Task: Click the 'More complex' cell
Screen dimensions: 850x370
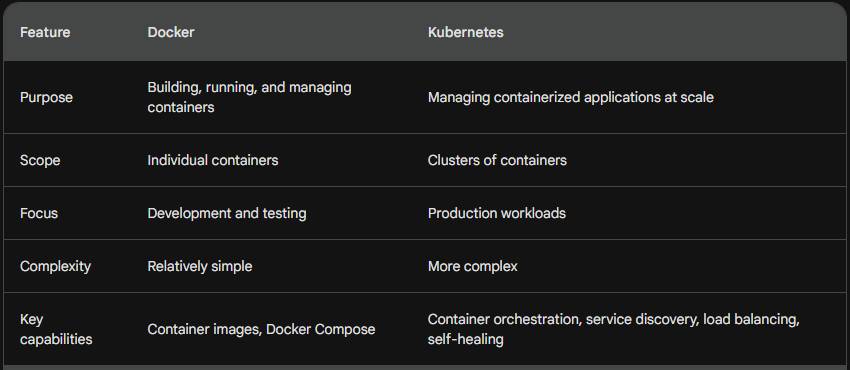Action: point(473,267)
